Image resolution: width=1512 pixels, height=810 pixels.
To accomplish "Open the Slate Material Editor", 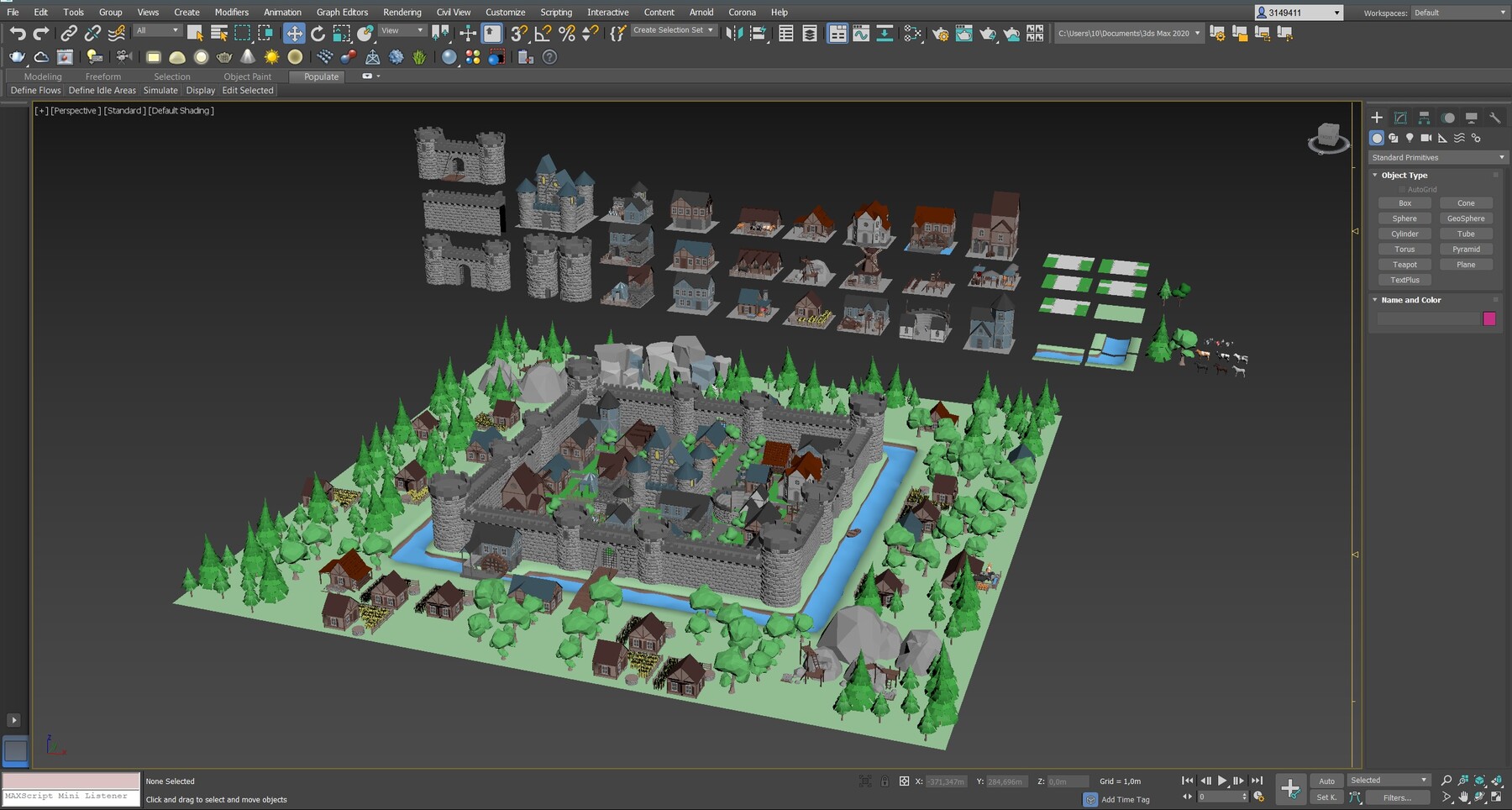I will click(x=912, y=34).
